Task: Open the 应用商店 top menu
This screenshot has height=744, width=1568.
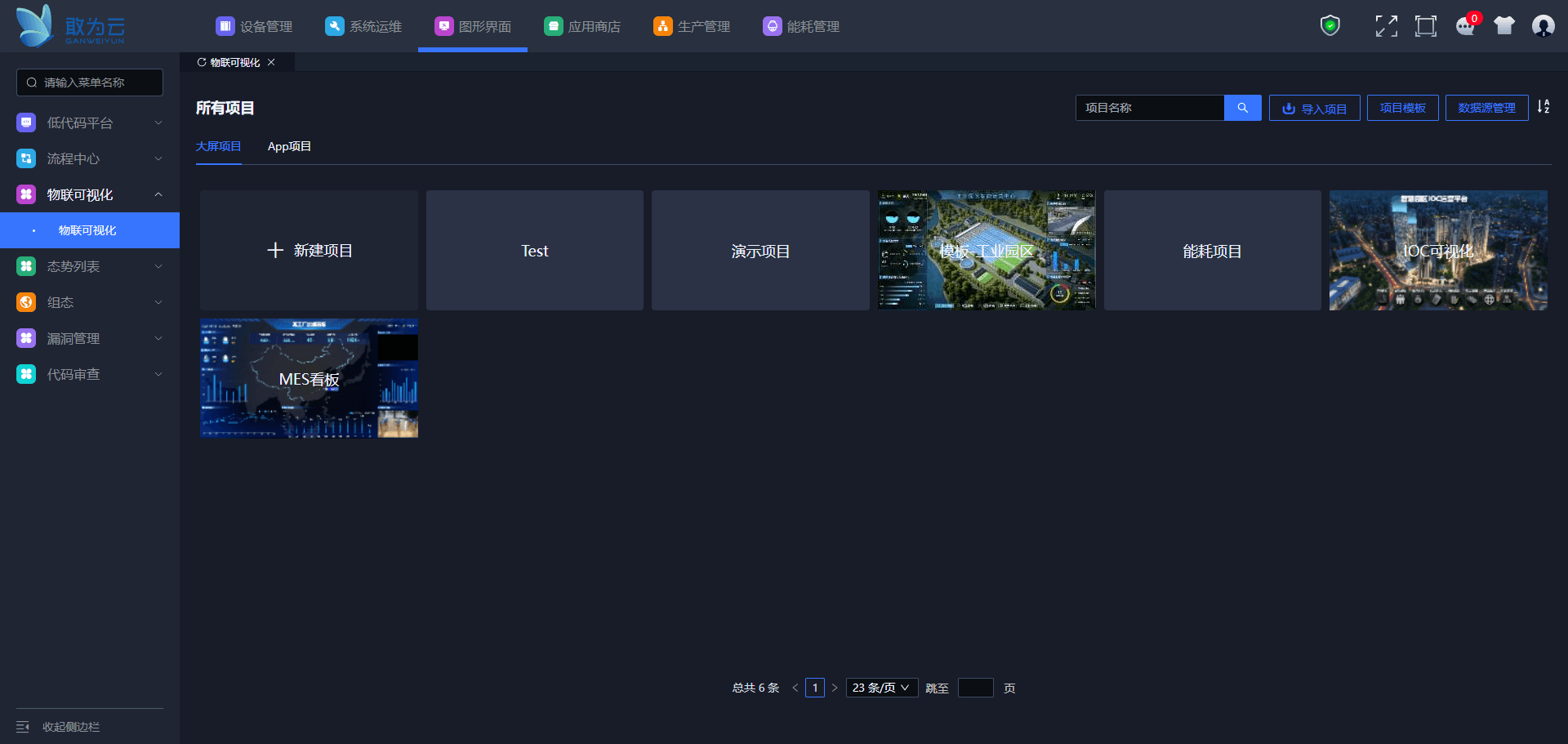Action: click(x=582, y=26)
